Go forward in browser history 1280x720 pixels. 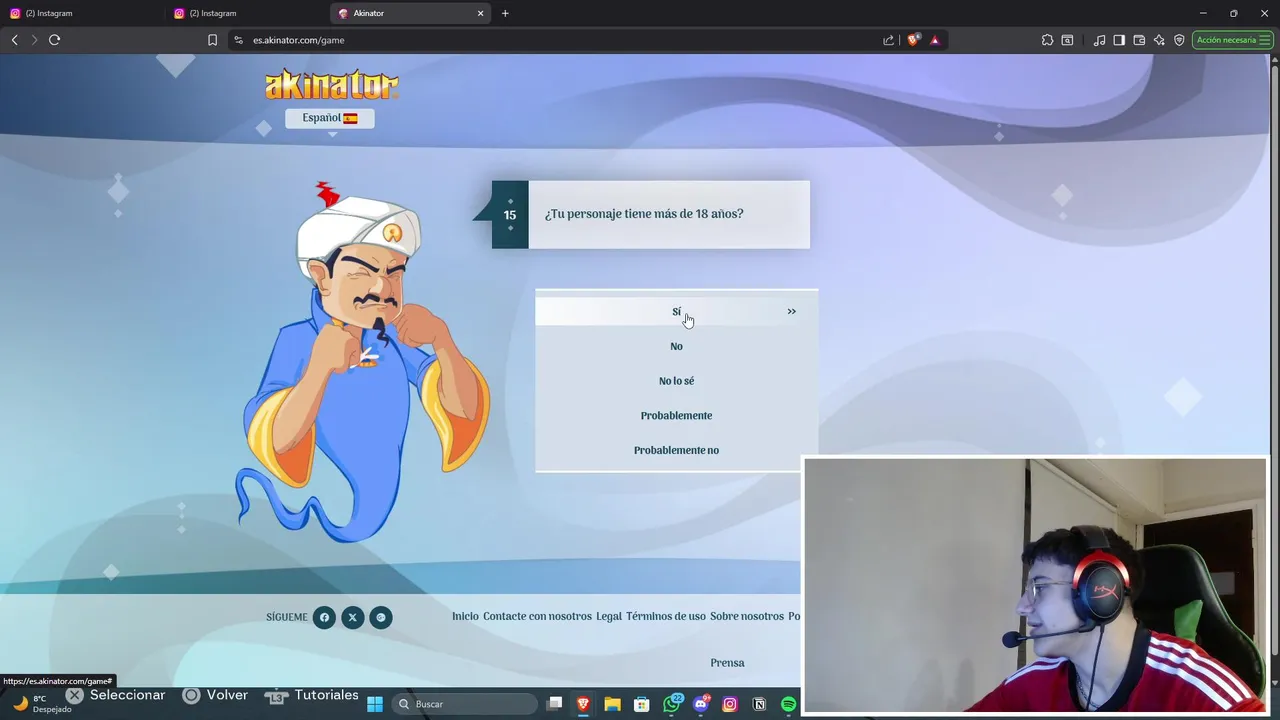[34, 40]
